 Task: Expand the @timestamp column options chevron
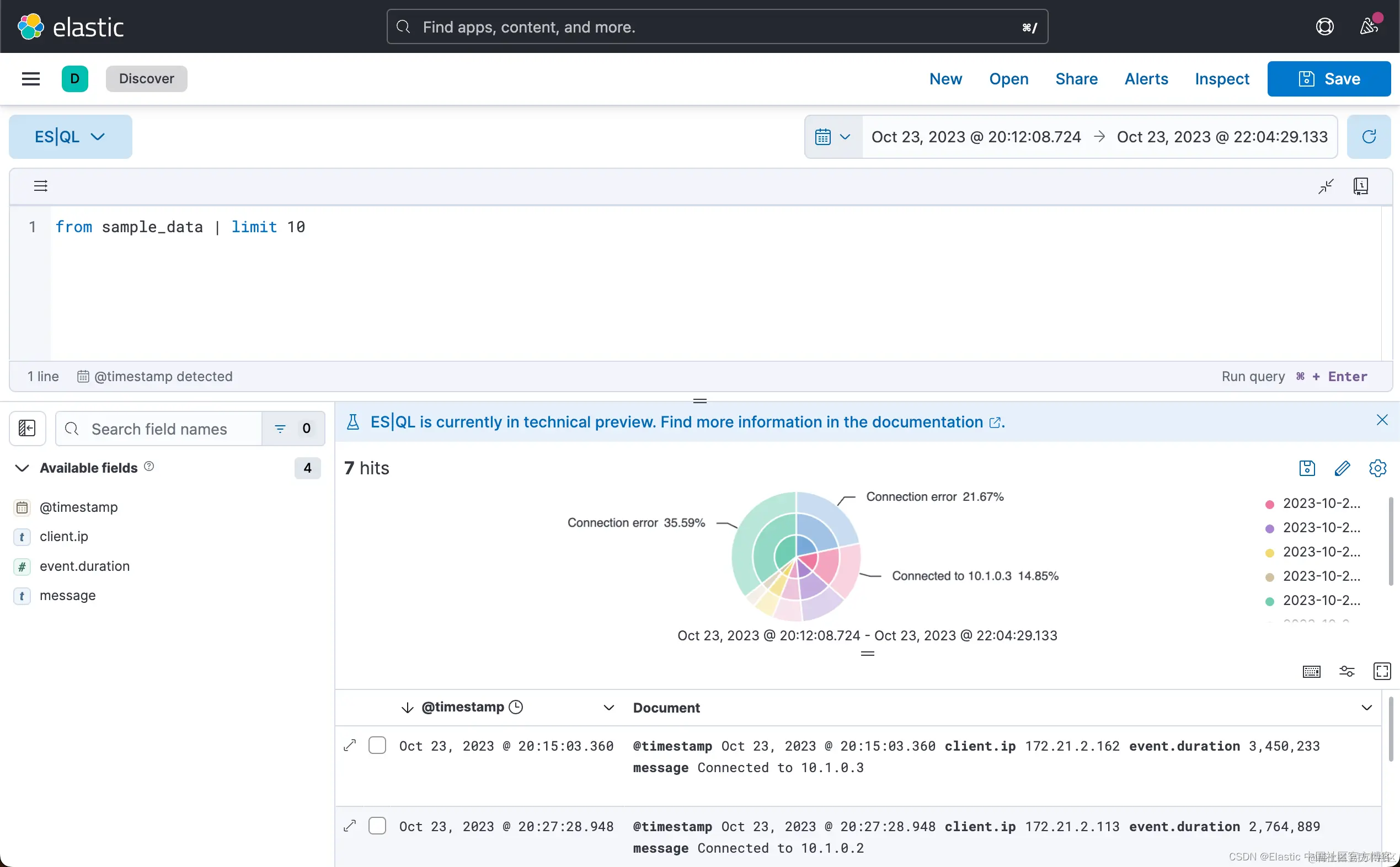tap(608, 708)
